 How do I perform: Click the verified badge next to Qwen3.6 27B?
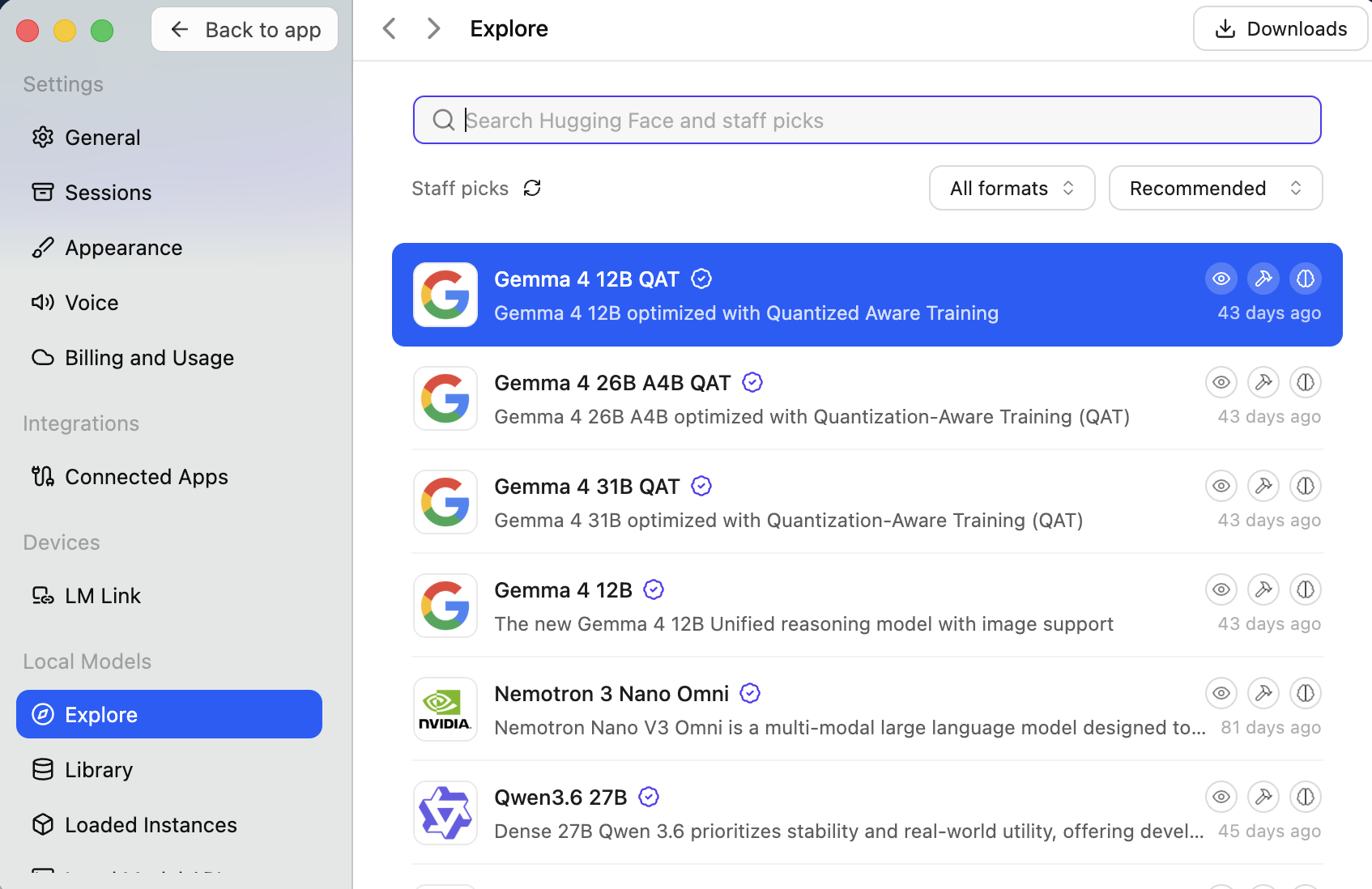point(649,797)
